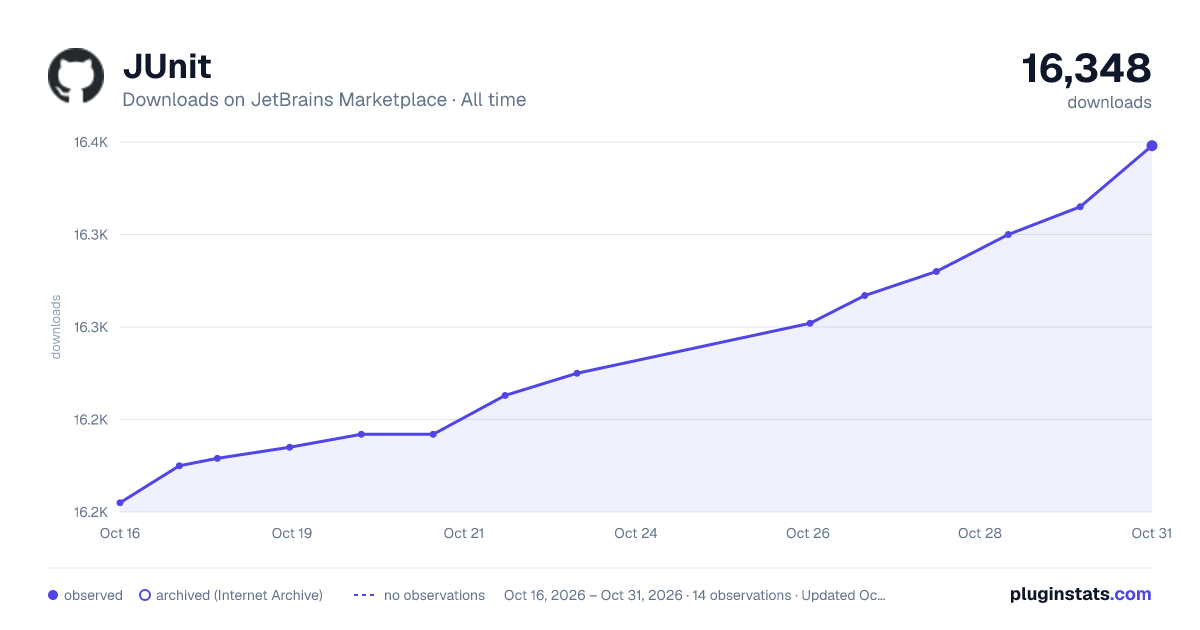Click the Downloads on JetBrains Marketplace subtitle
Image resolution: width=1200 pixels, height=630 pixels.
point(324,100)
